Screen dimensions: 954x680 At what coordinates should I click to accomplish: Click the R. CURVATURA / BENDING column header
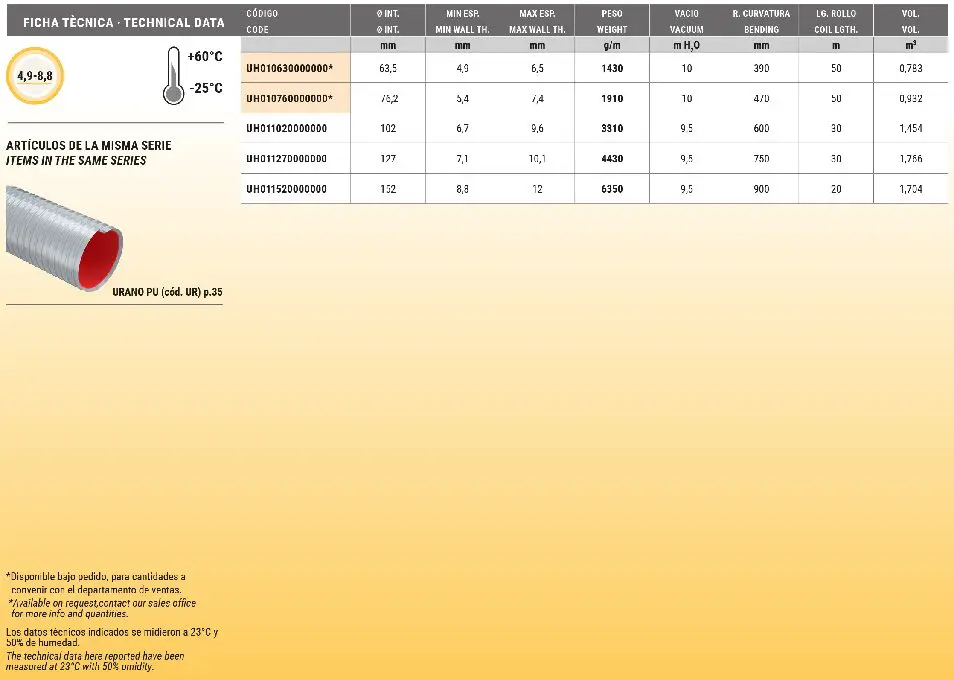[761, 21]
